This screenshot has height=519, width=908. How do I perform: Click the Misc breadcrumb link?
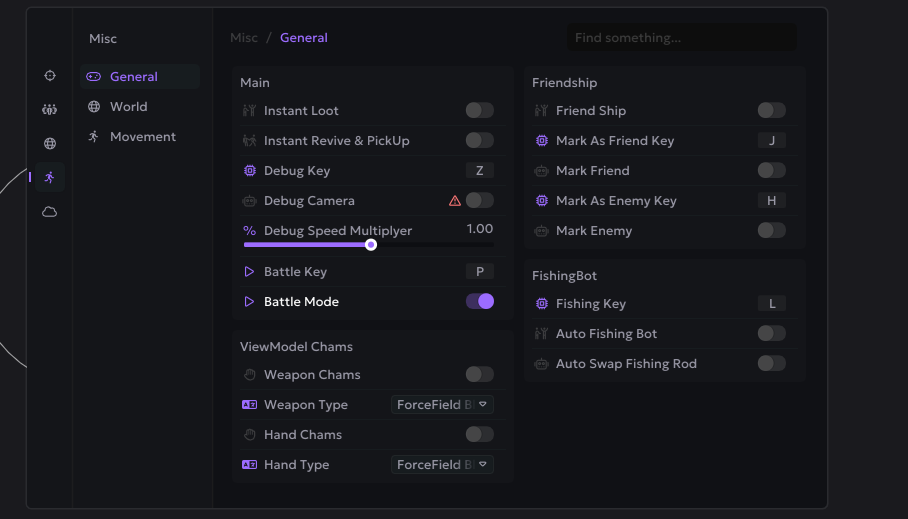click(x=244, y=38)
